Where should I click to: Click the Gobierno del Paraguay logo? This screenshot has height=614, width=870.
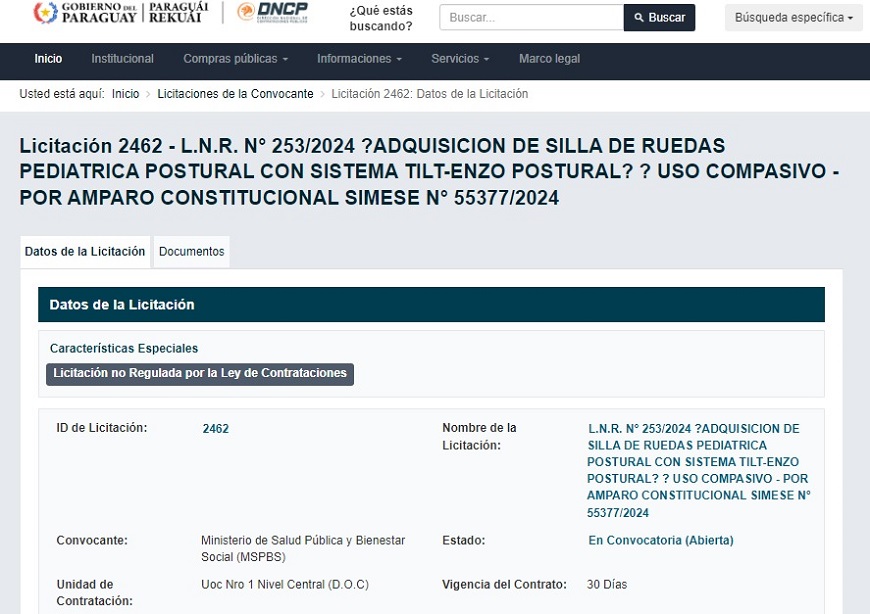pos(87,12)
